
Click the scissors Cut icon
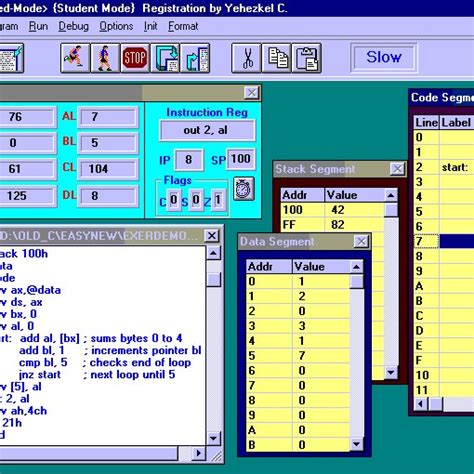247,58
